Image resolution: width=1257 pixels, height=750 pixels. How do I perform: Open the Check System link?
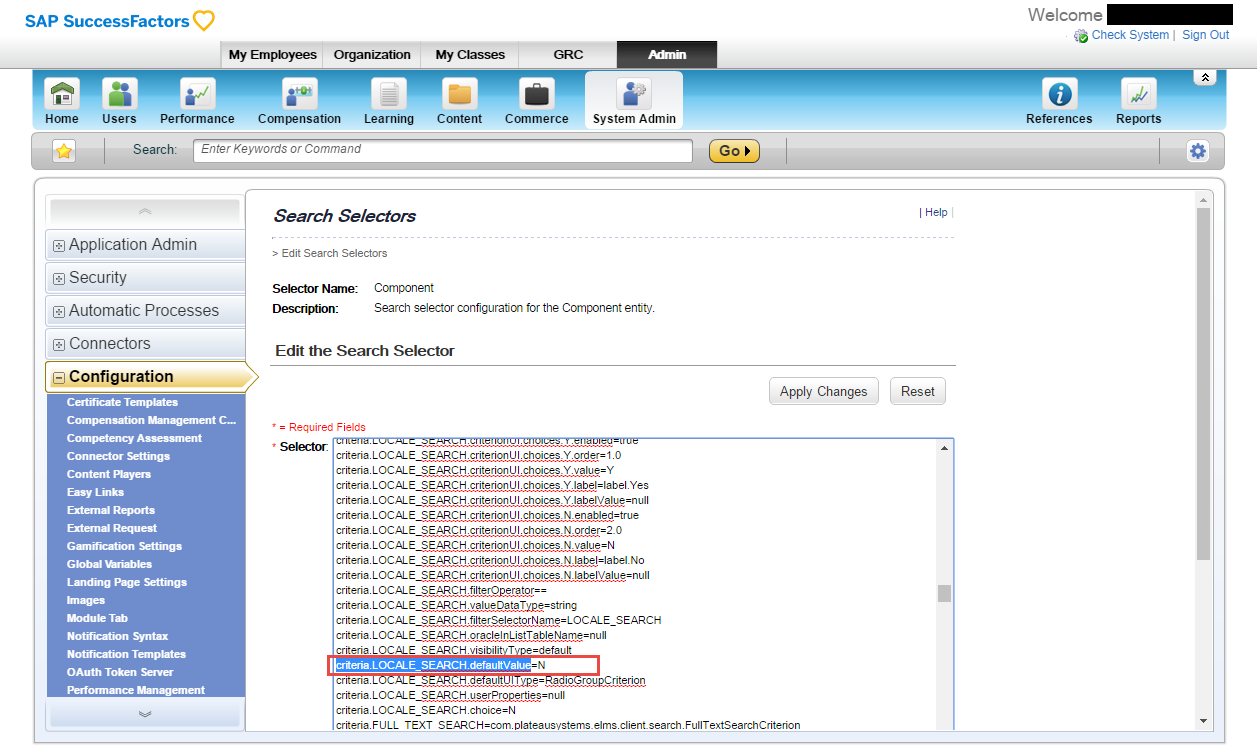[1130, 35]
